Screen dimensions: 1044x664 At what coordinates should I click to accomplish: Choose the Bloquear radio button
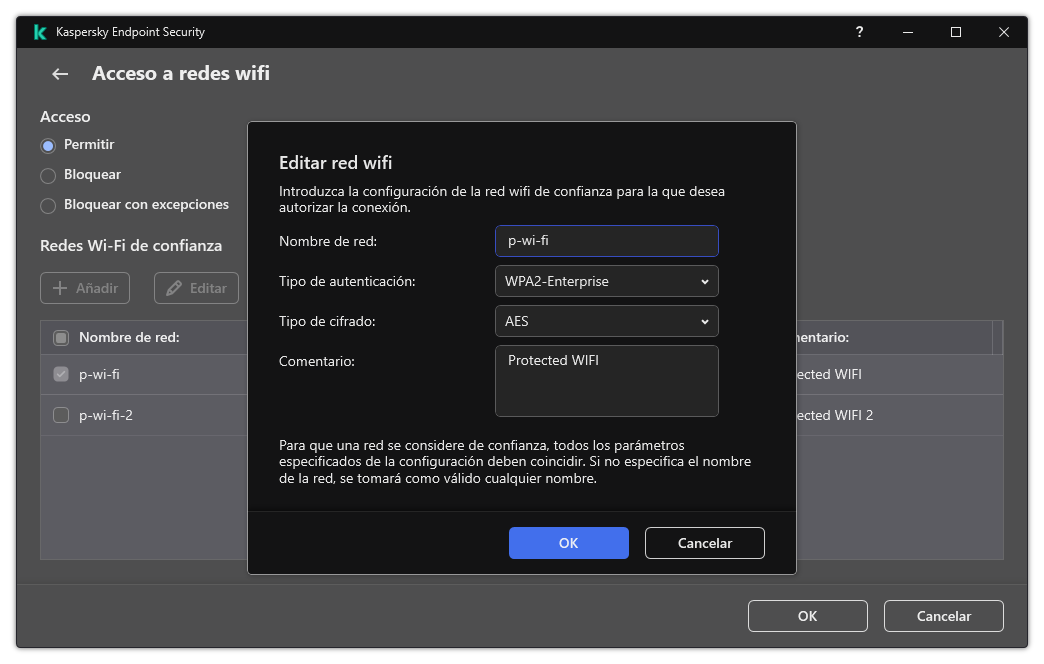coord(47,175)
